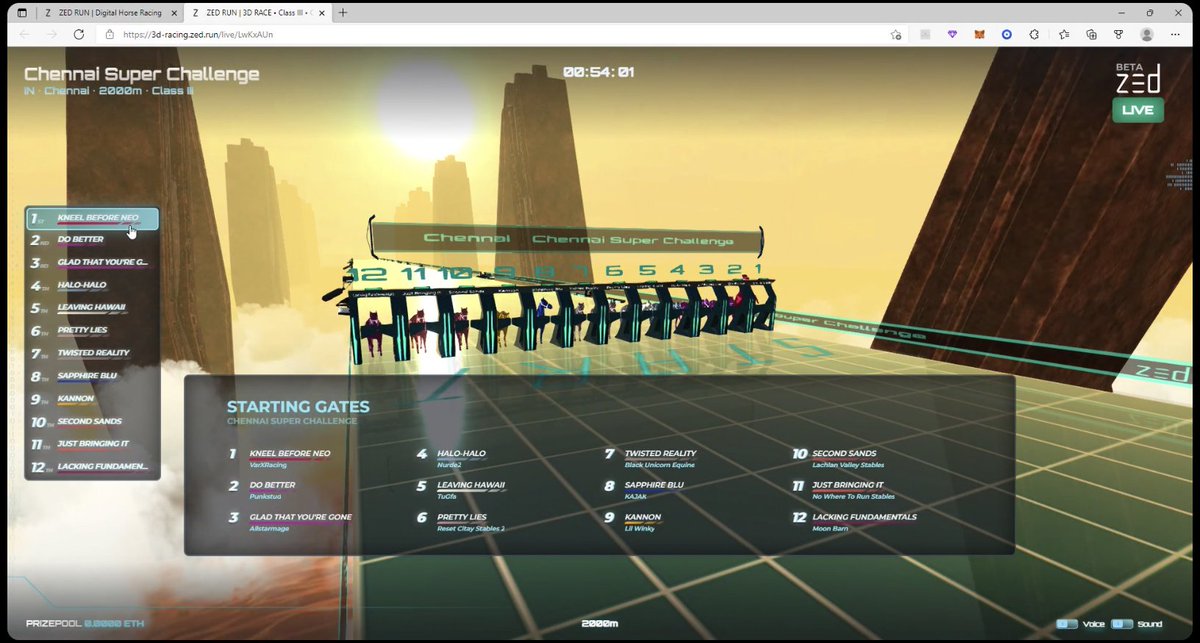Click gate 12 LACKING FUNDAMENTALS entry
Screen dimensions: 1200x643
855,522
